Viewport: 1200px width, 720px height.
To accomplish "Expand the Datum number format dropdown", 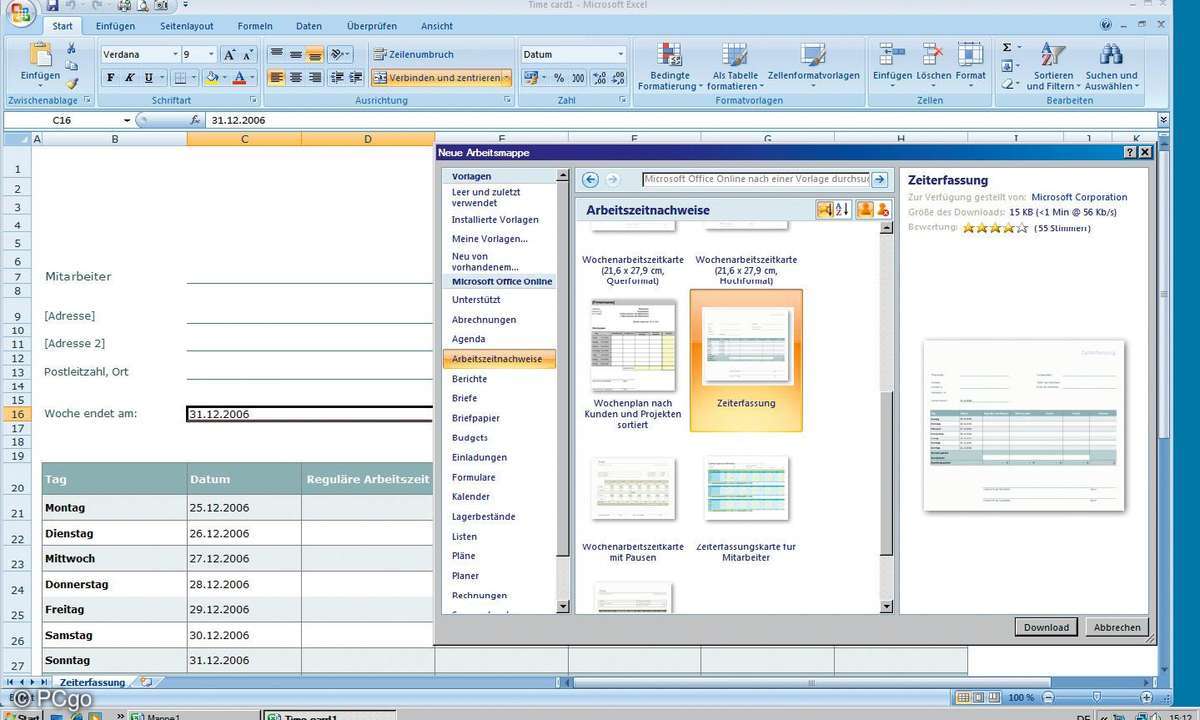I will [x=620, y=54].
